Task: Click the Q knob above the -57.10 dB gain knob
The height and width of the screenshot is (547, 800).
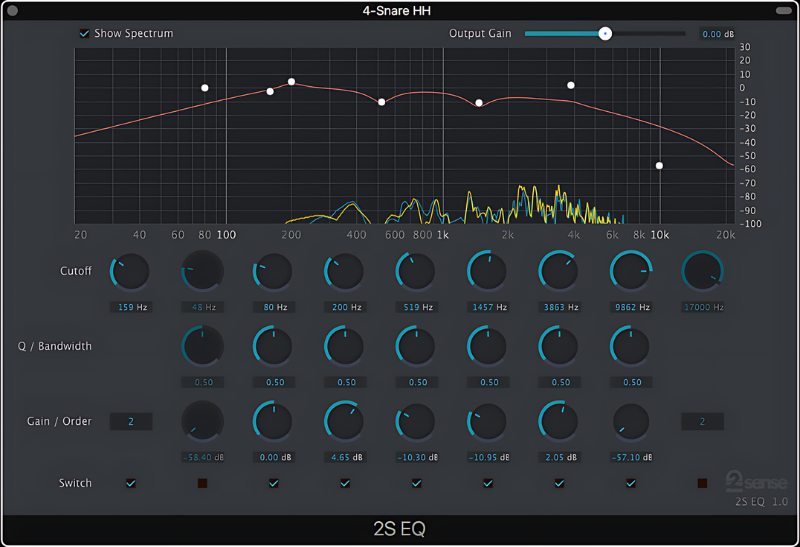Action: pos(631,346)
